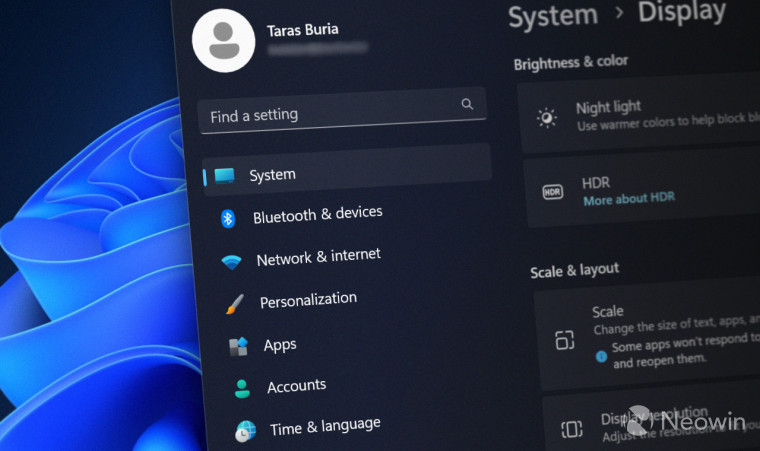Open the System category
This screenshot has height=451, width=760.
347,170
